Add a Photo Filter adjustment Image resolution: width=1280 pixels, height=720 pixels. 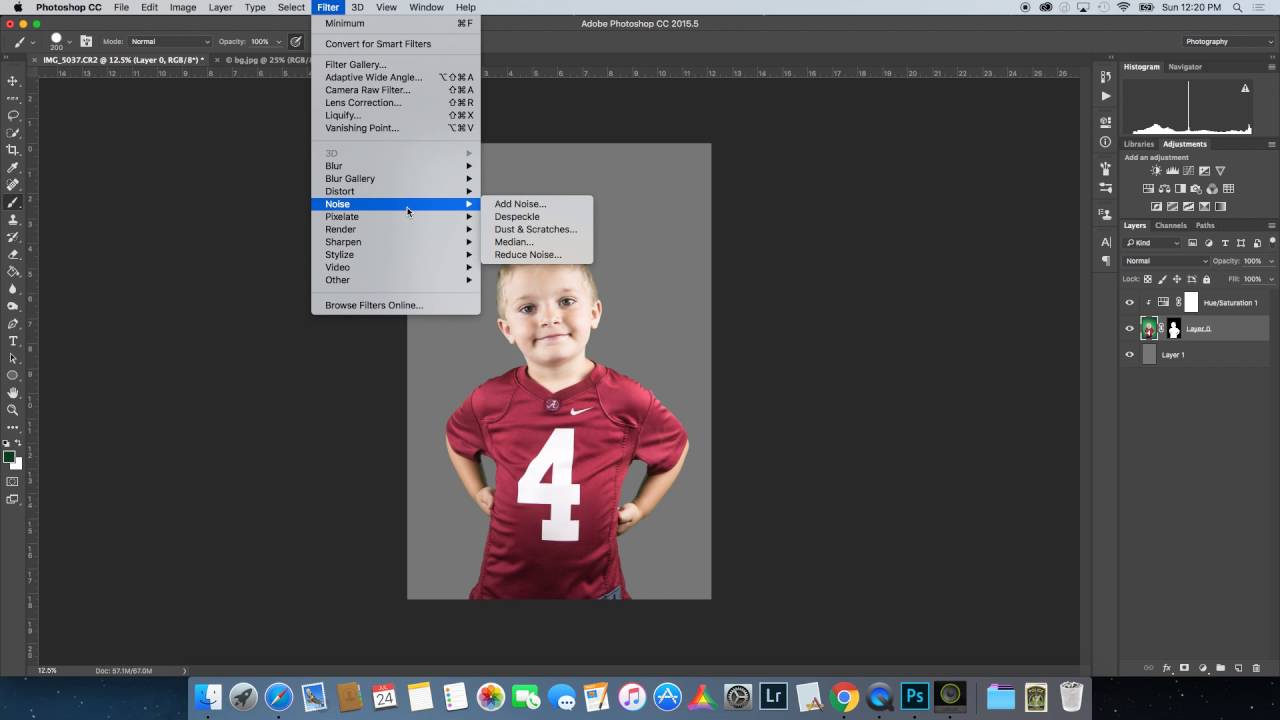click(1197, 189)
